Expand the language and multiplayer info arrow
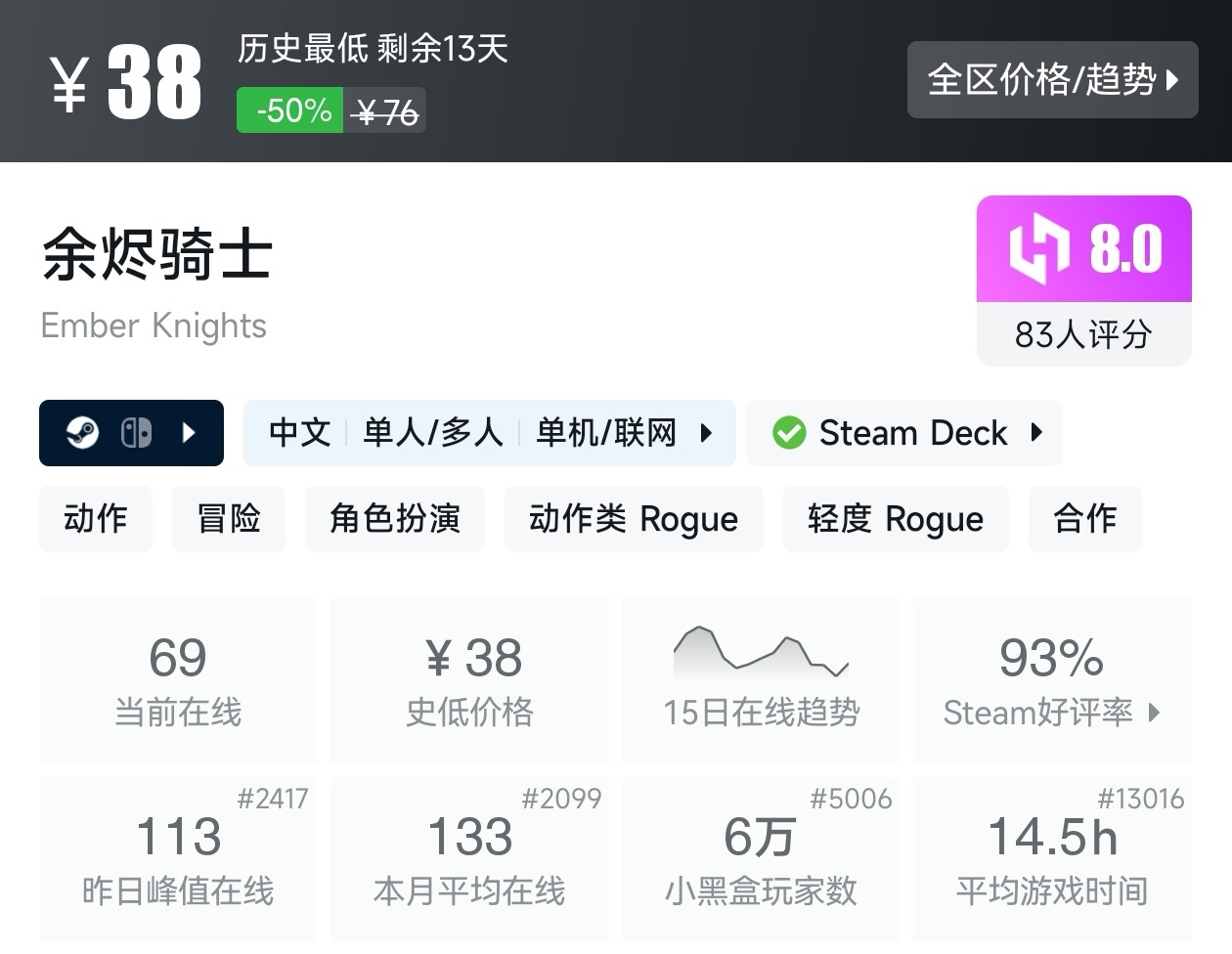The image size is (1232, 954). click(706, 432)
